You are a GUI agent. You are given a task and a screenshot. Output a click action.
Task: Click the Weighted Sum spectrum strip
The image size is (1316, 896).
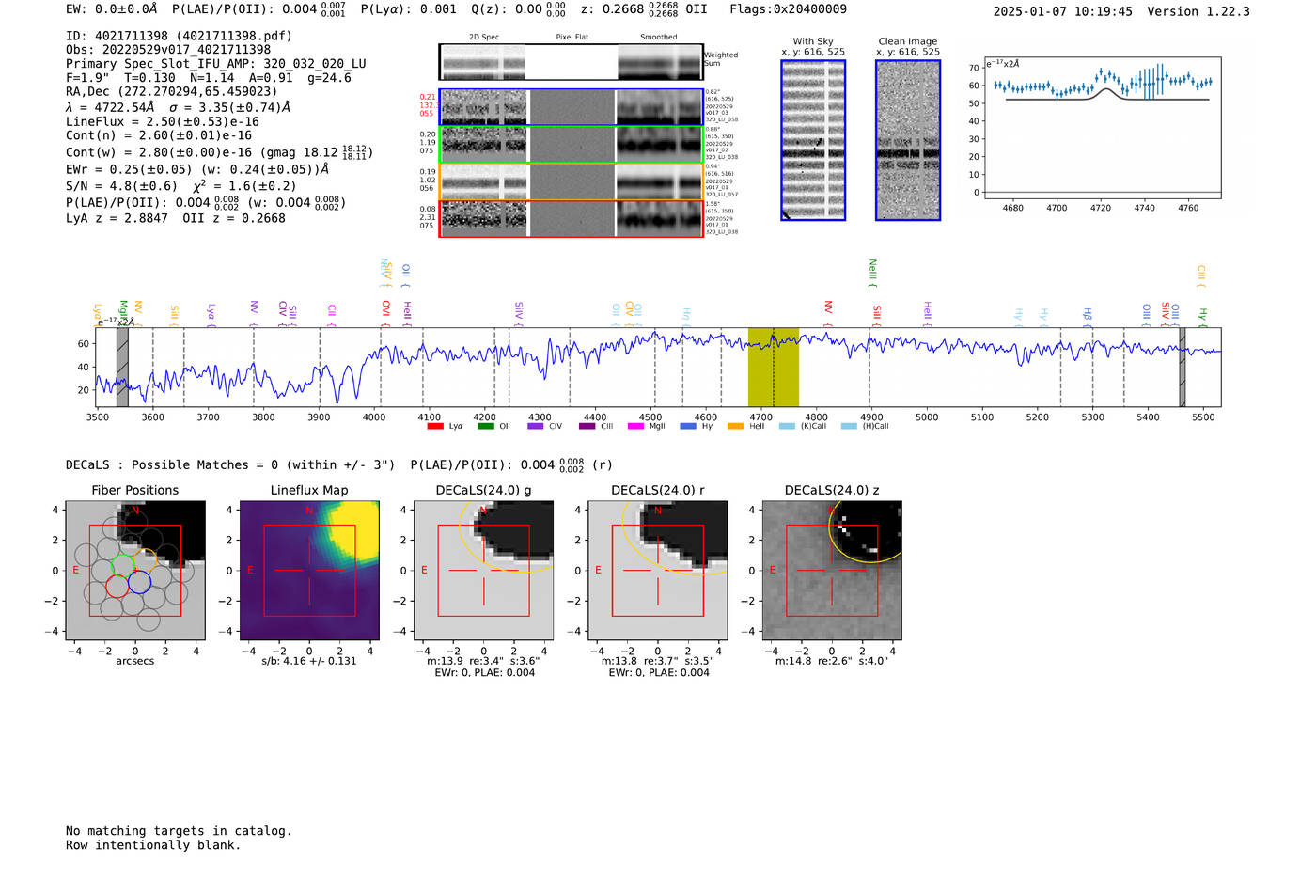571,62
